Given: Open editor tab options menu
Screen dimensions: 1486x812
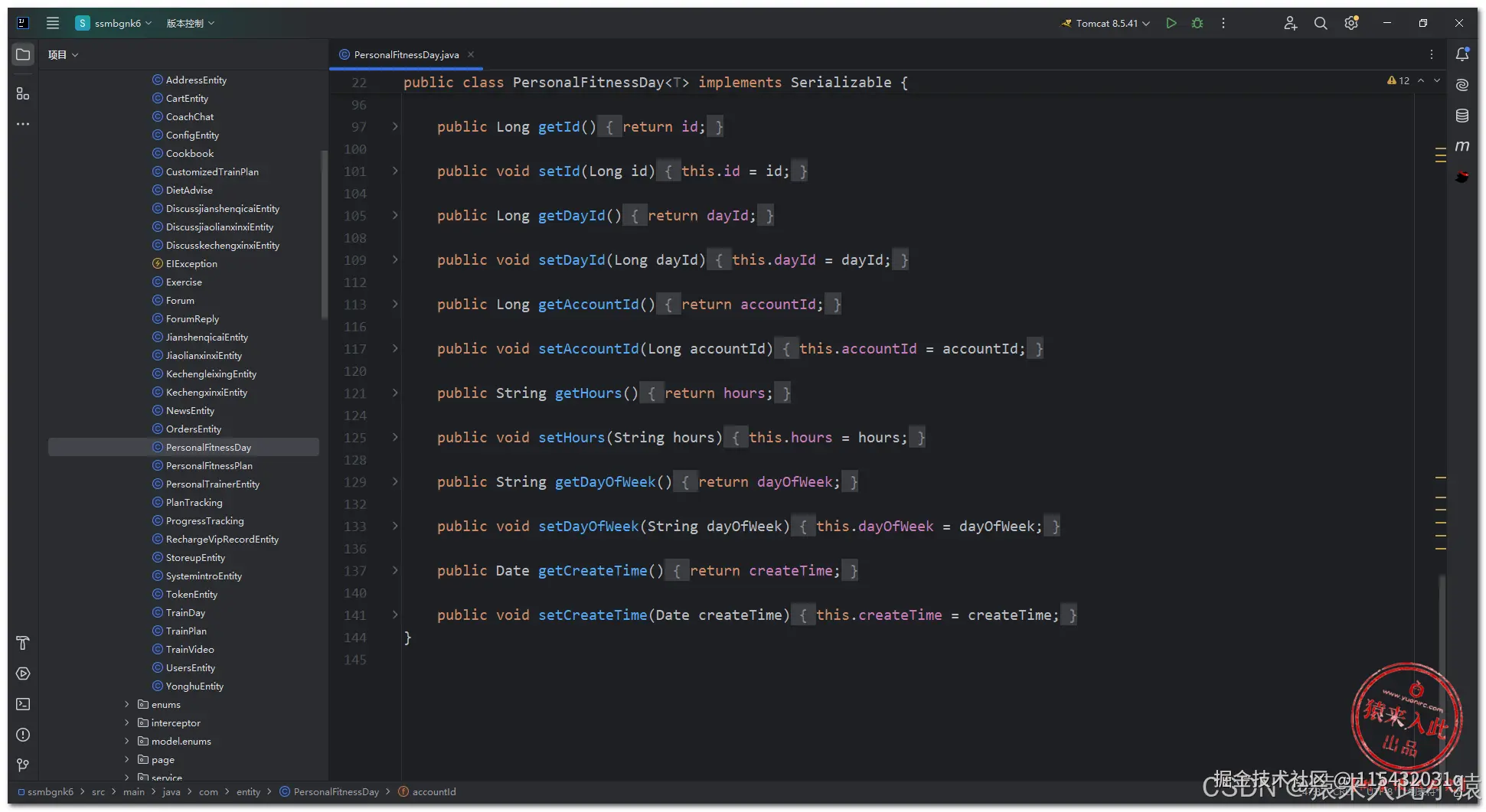Looking at the screenshot, I should 1432,54.
